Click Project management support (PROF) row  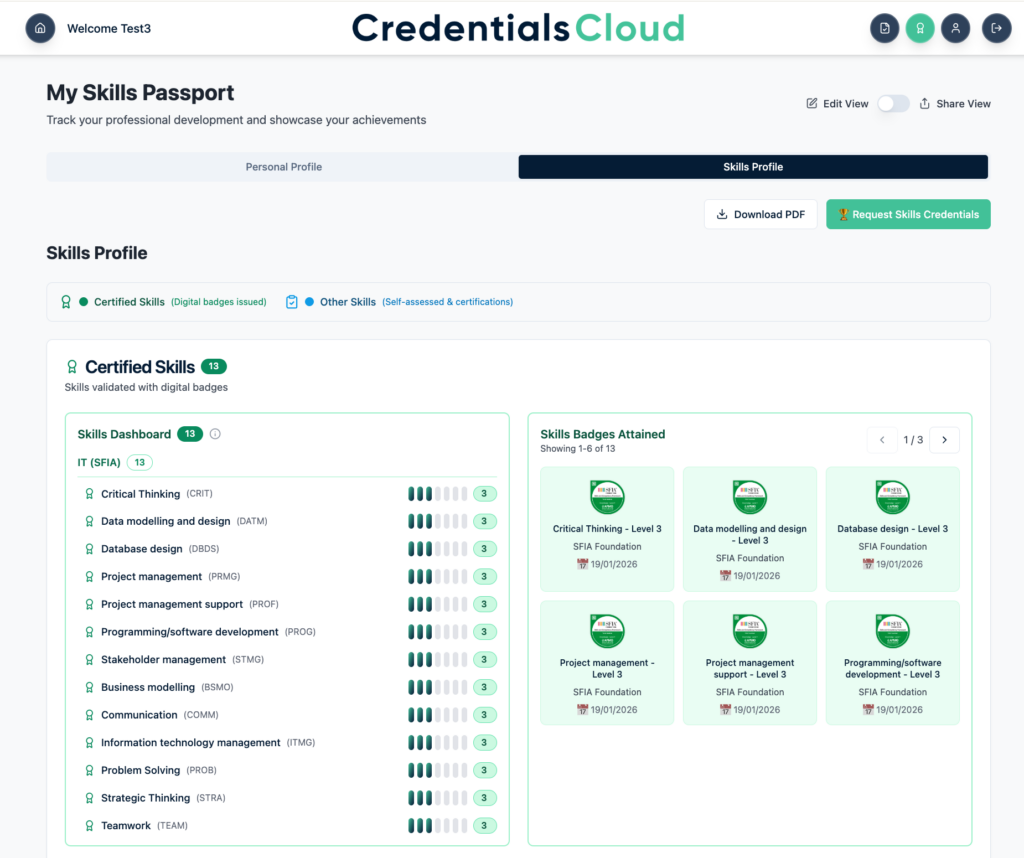(287, 604)
